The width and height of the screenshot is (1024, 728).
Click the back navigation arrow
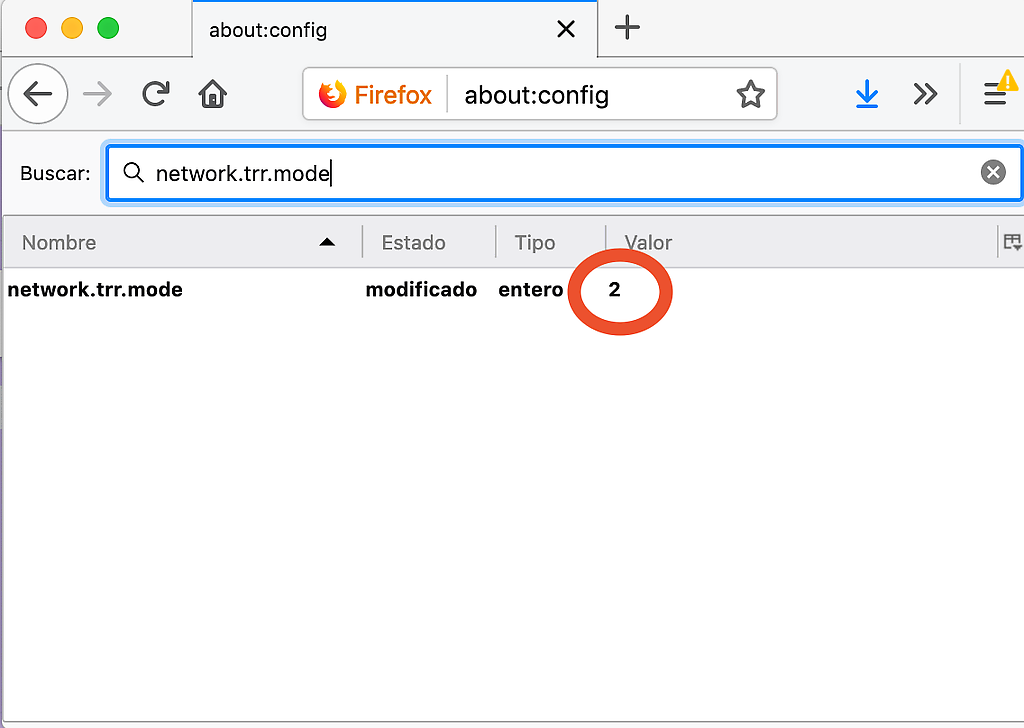click(38, 95)
